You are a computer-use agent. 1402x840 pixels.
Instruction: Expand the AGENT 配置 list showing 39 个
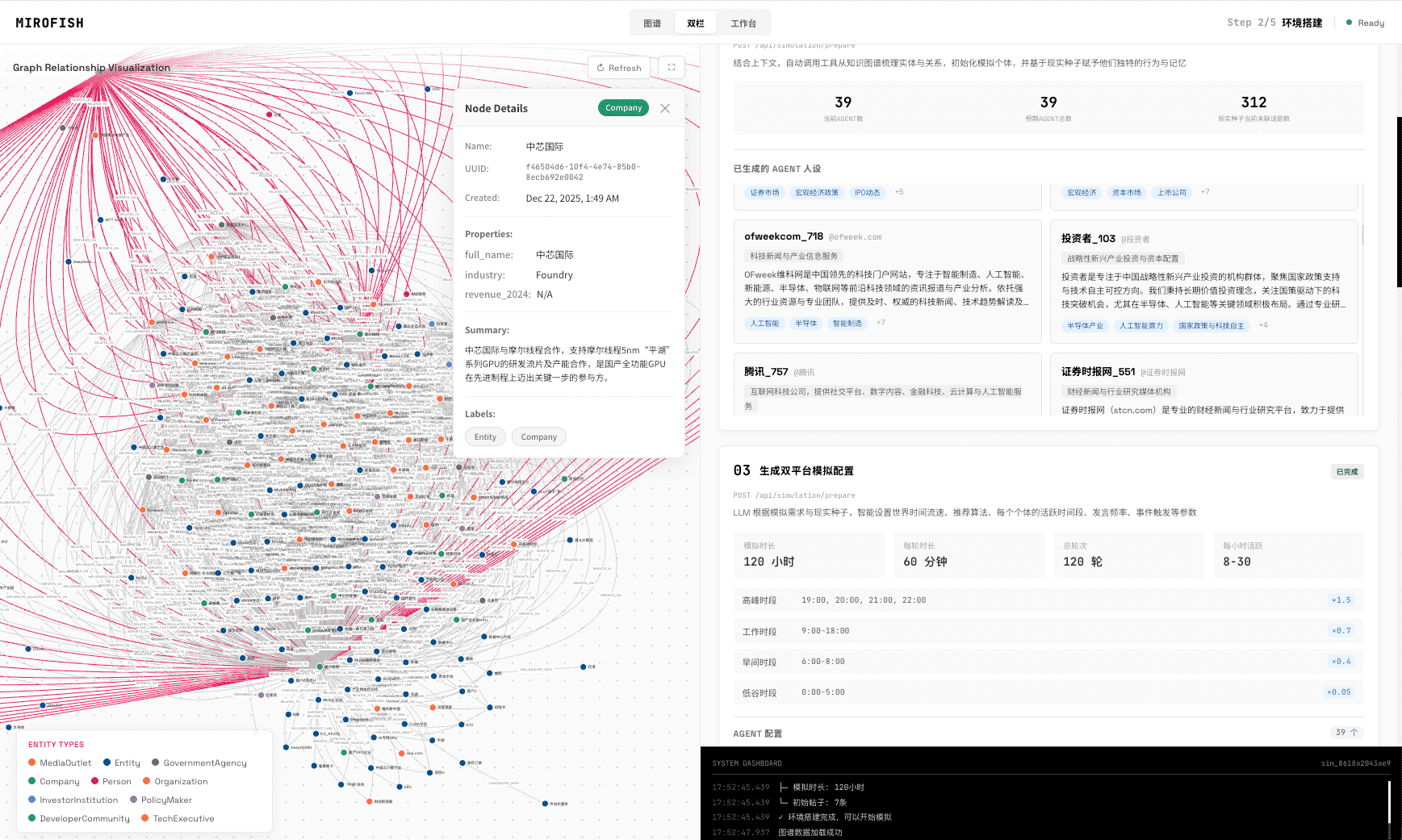1347,733
